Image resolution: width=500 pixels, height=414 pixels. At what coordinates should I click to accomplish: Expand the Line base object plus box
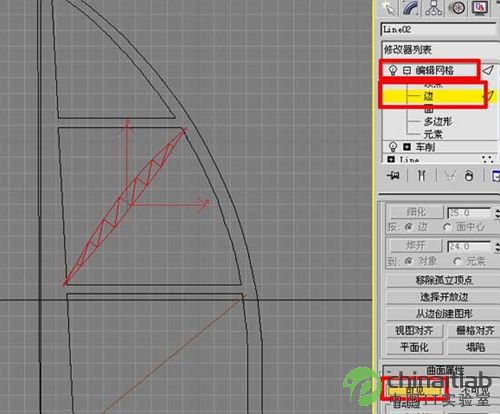391,159
